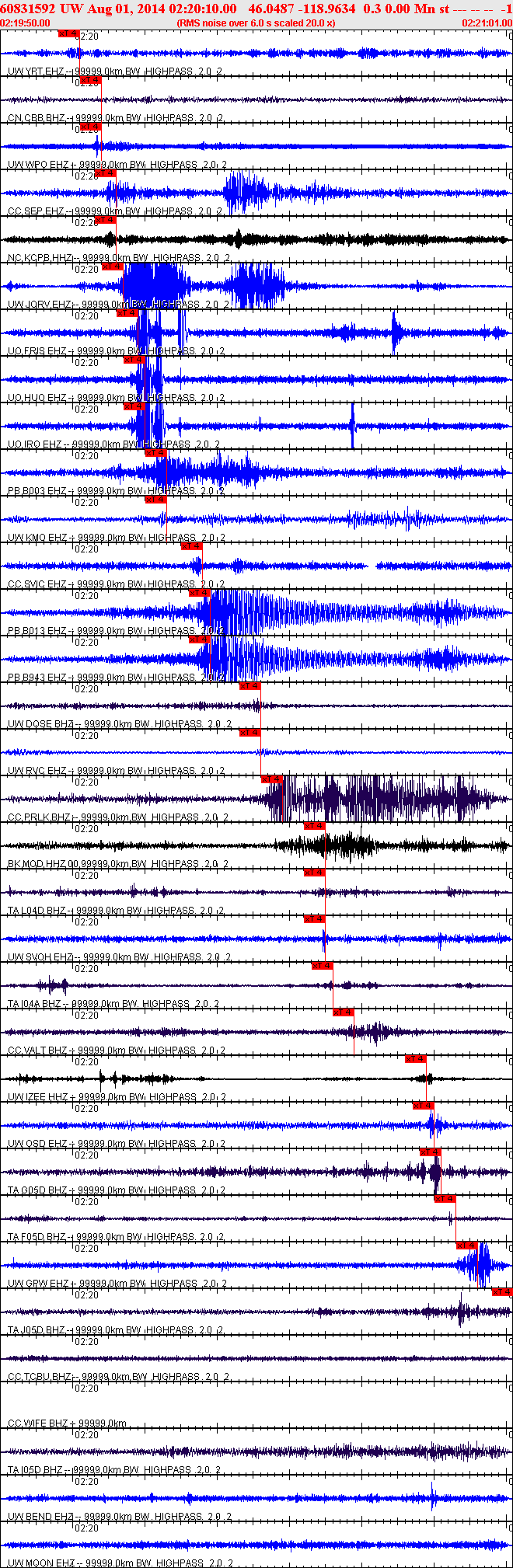513x1568 pixels.
Task: Click the coordinates 46.0487 -118.9634 in header
Action: pyautogui.click(x=302, y=9)
